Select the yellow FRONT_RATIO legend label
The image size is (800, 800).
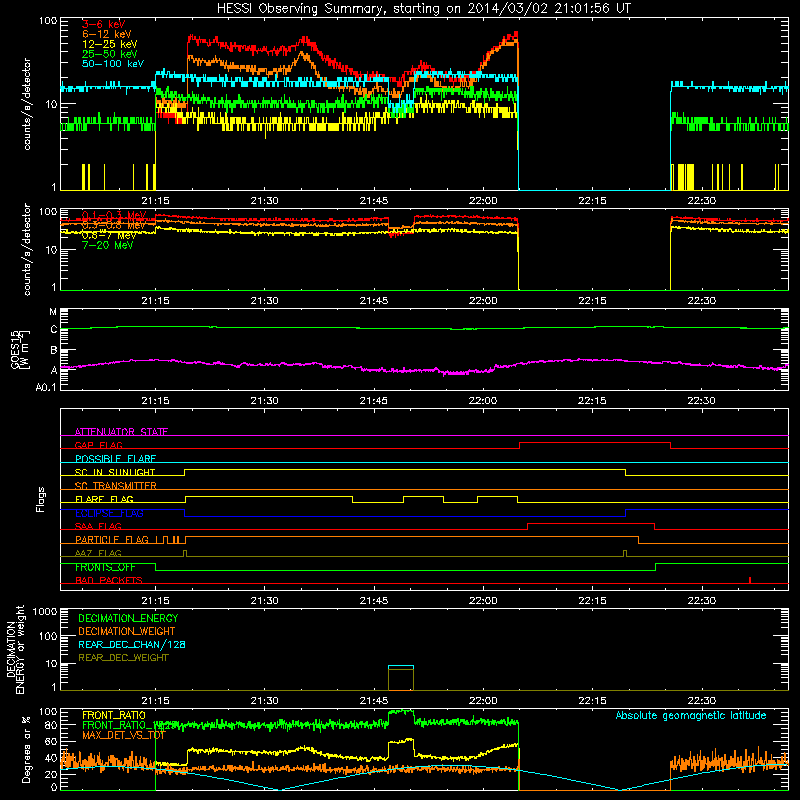click(114, 715)
